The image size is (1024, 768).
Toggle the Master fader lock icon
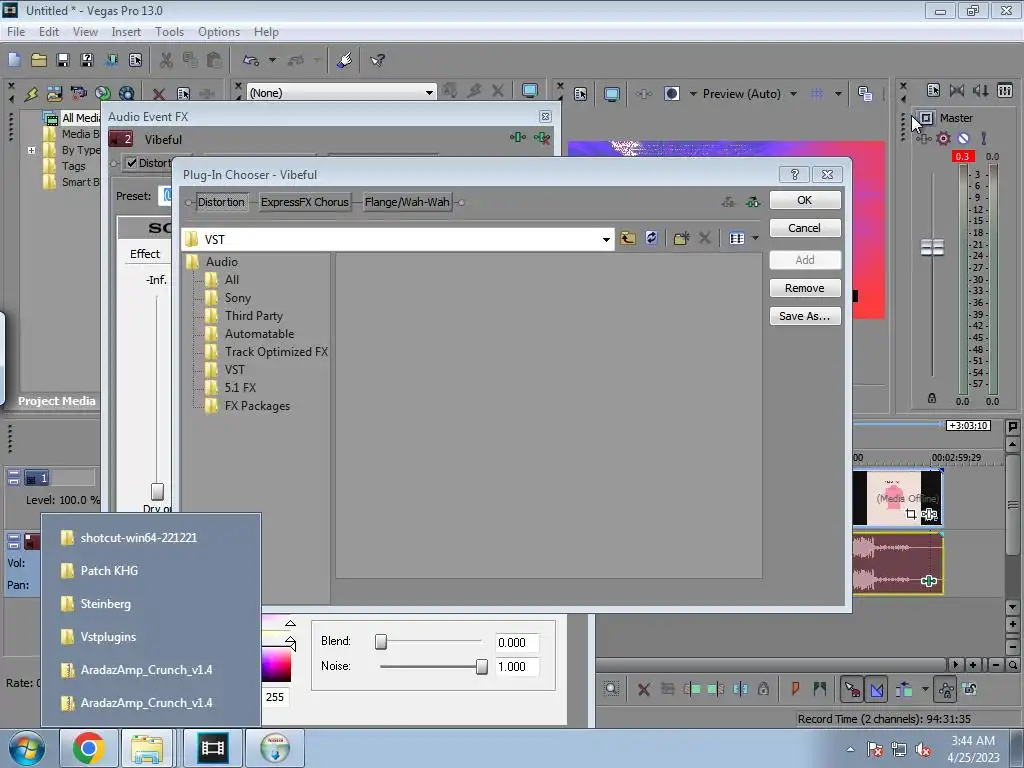(932, 398)
